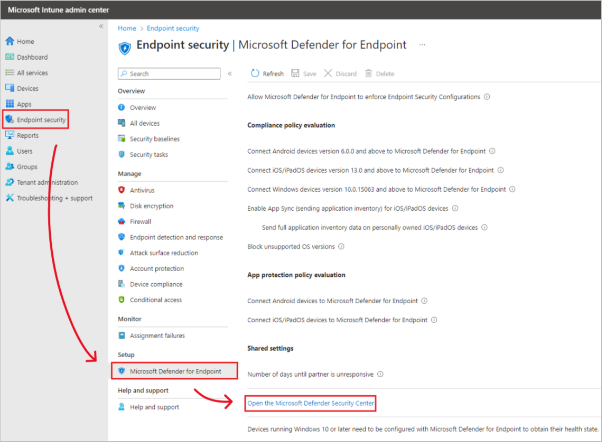The width and height of the screenshot is (602, 442).
Task: Open Tenant administration in sidebar
Action: coord(46,182)
